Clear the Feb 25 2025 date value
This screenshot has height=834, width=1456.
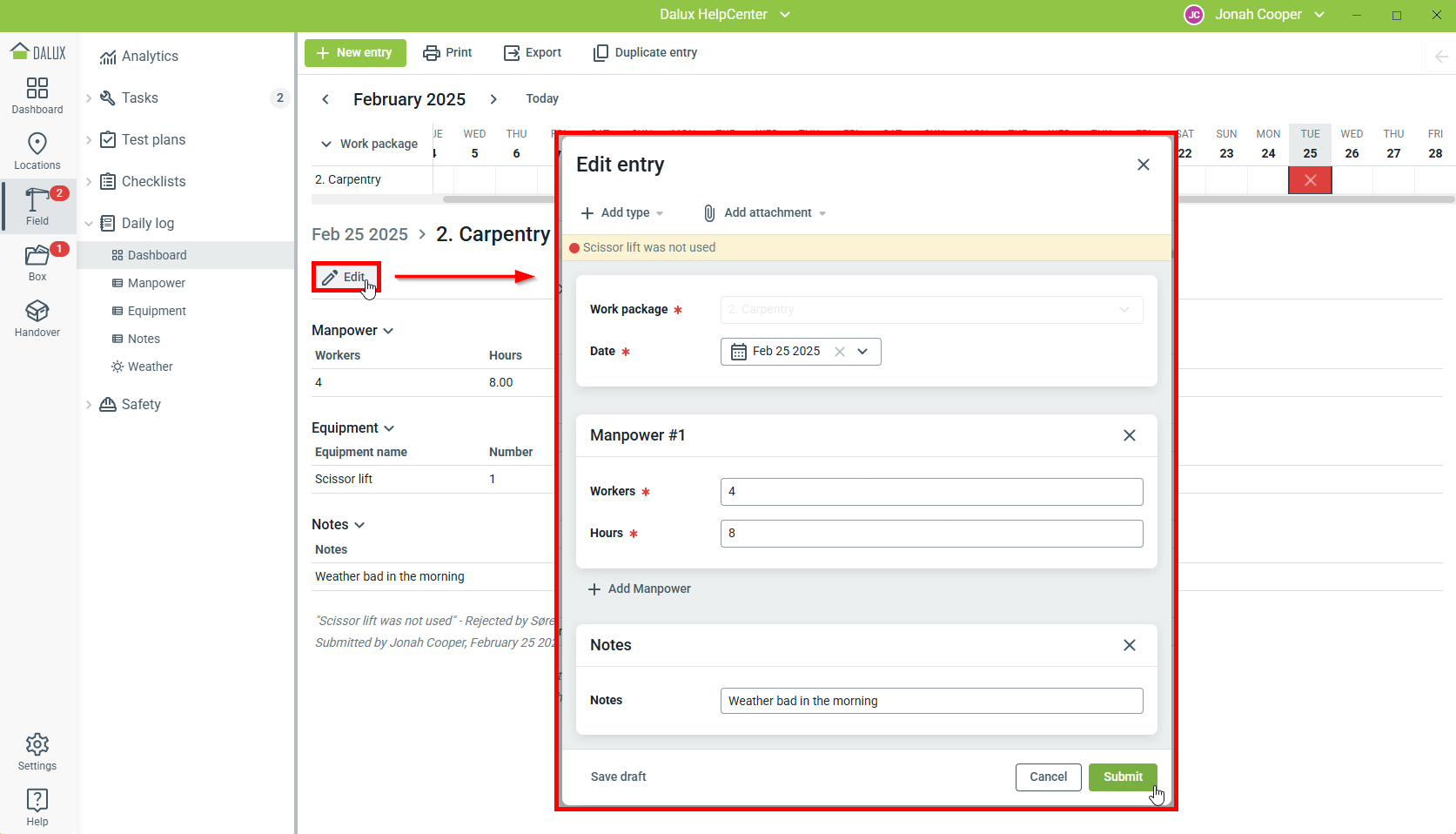coord(840,352)
